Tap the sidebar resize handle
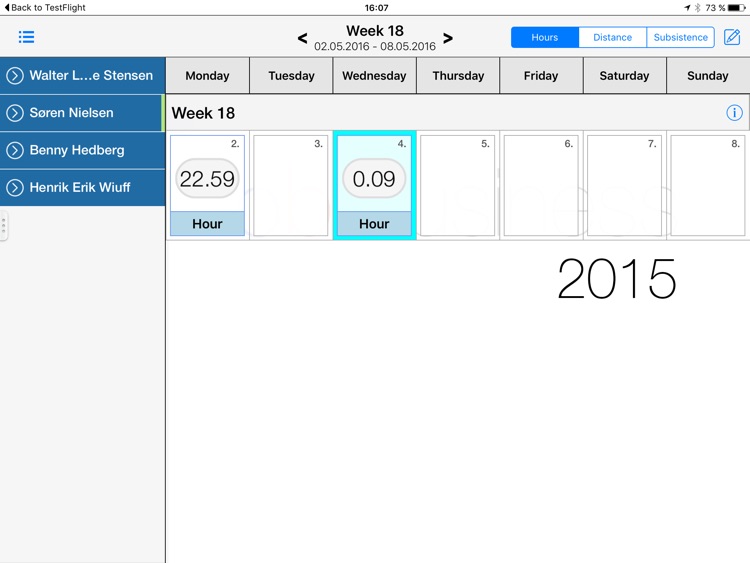Viewport: 750px width, 563px height. pos(4,225)
